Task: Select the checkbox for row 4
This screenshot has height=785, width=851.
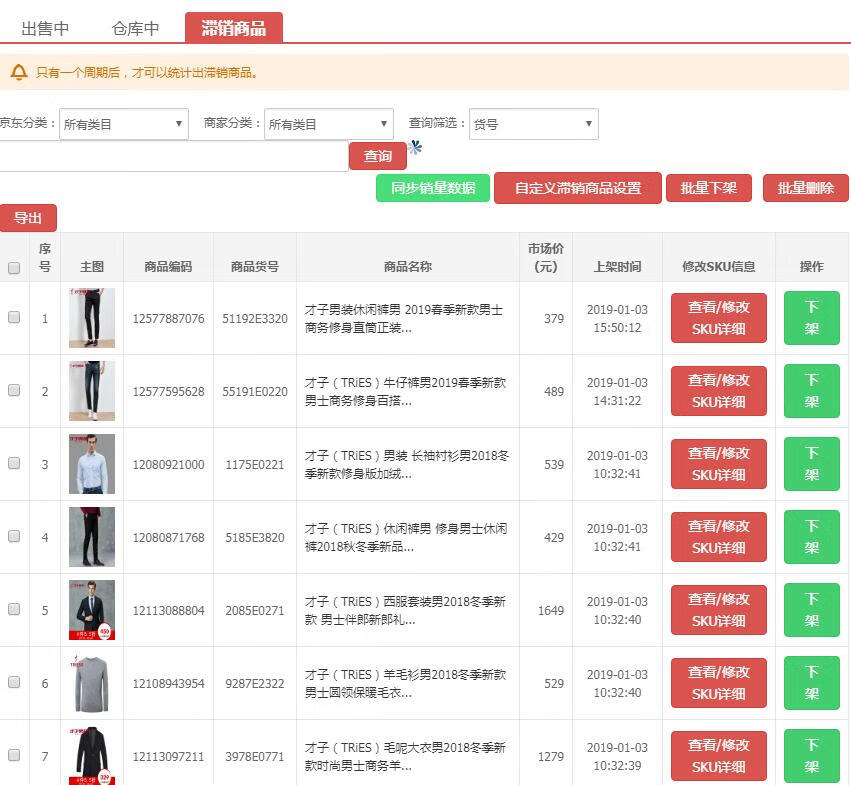Action: pos(14,536)
